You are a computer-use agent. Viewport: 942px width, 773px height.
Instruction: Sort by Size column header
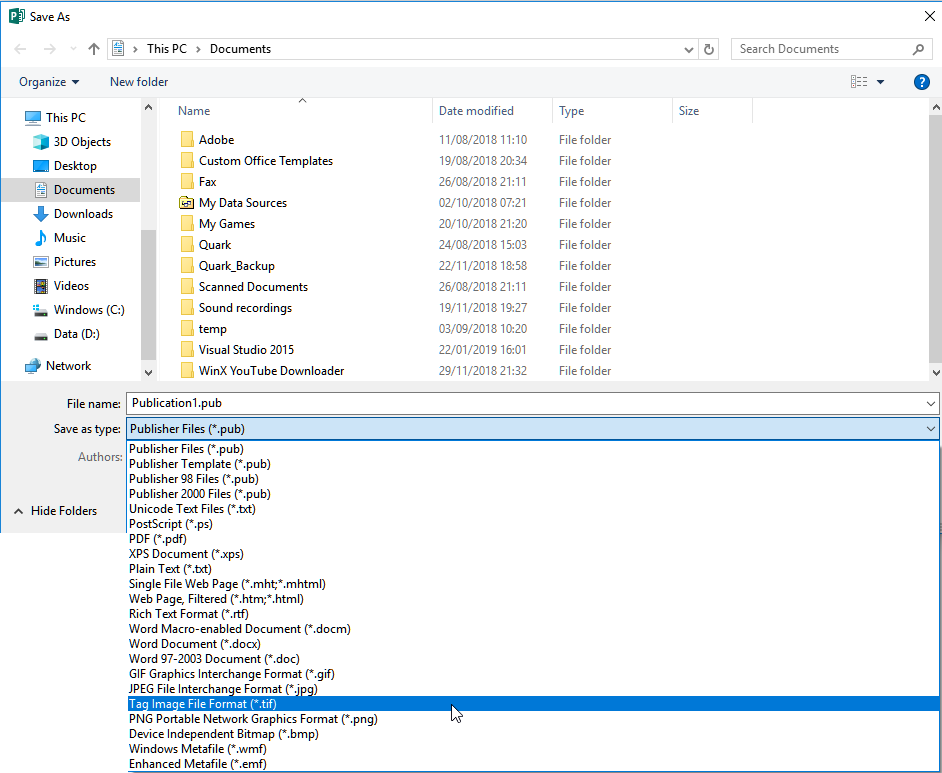[x=688, y=111]
